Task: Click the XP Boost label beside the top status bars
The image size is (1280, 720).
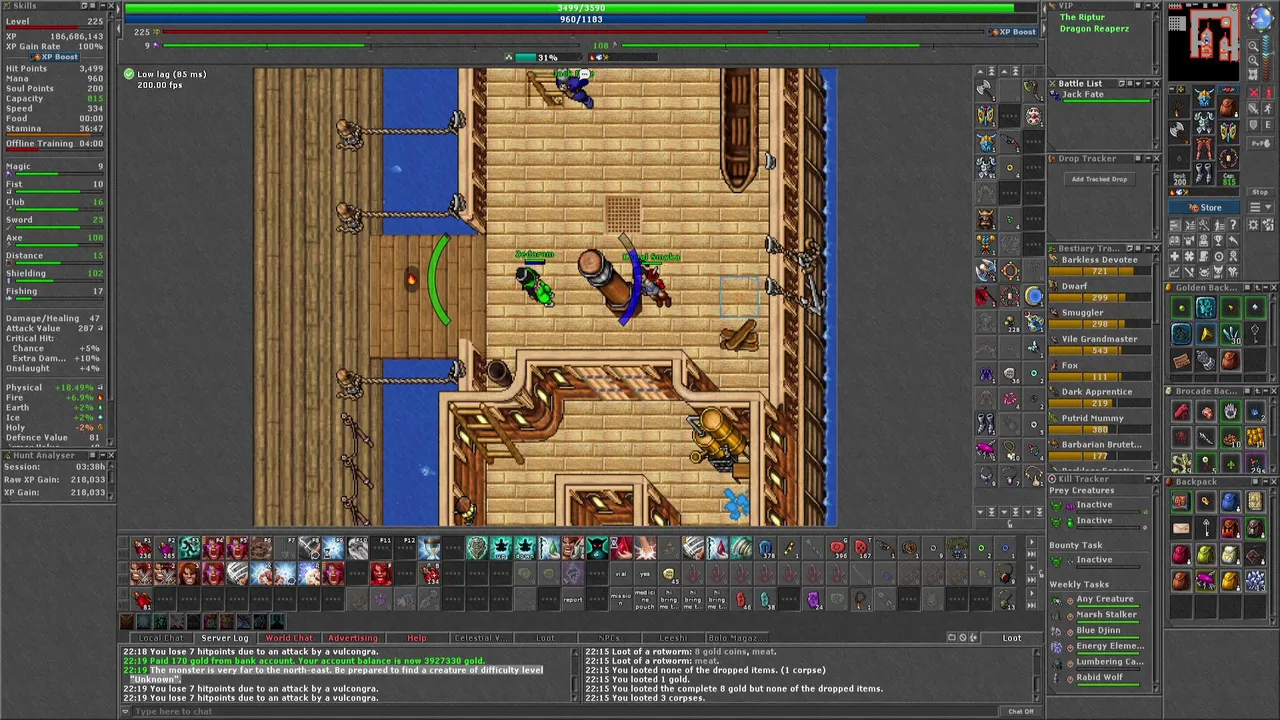Action: tap(1016, 32)
